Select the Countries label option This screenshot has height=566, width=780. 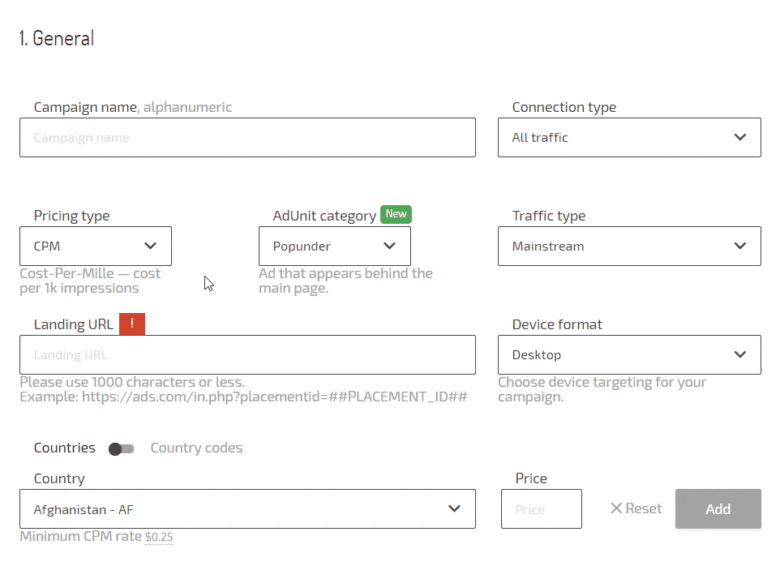coord(64,448)
